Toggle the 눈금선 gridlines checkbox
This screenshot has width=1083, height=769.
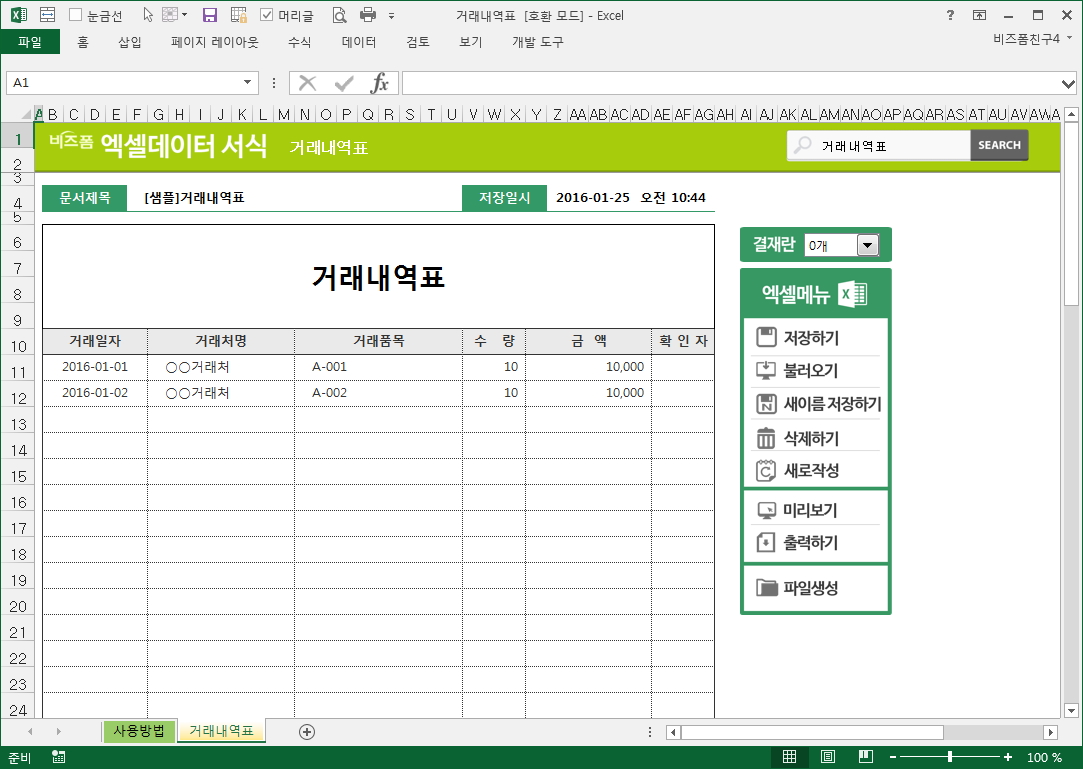[x=76, y=15]
